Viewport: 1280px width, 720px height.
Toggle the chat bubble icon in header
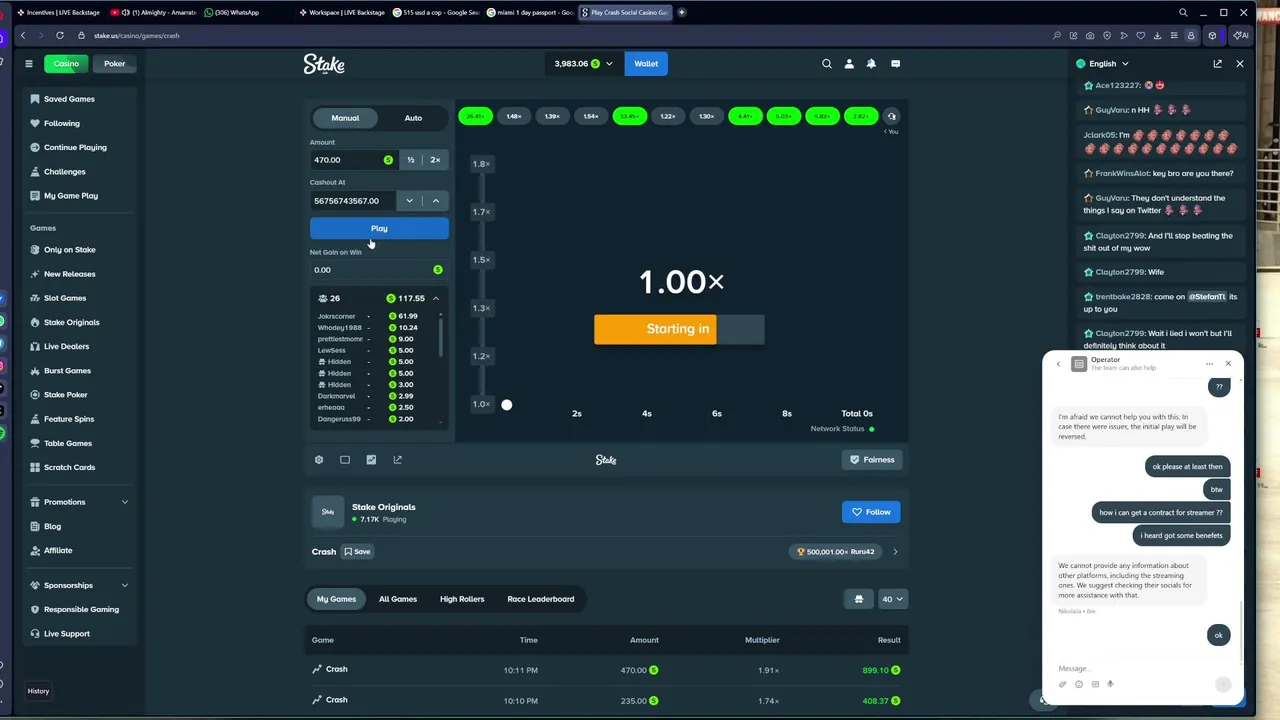(x=895, y=64)
